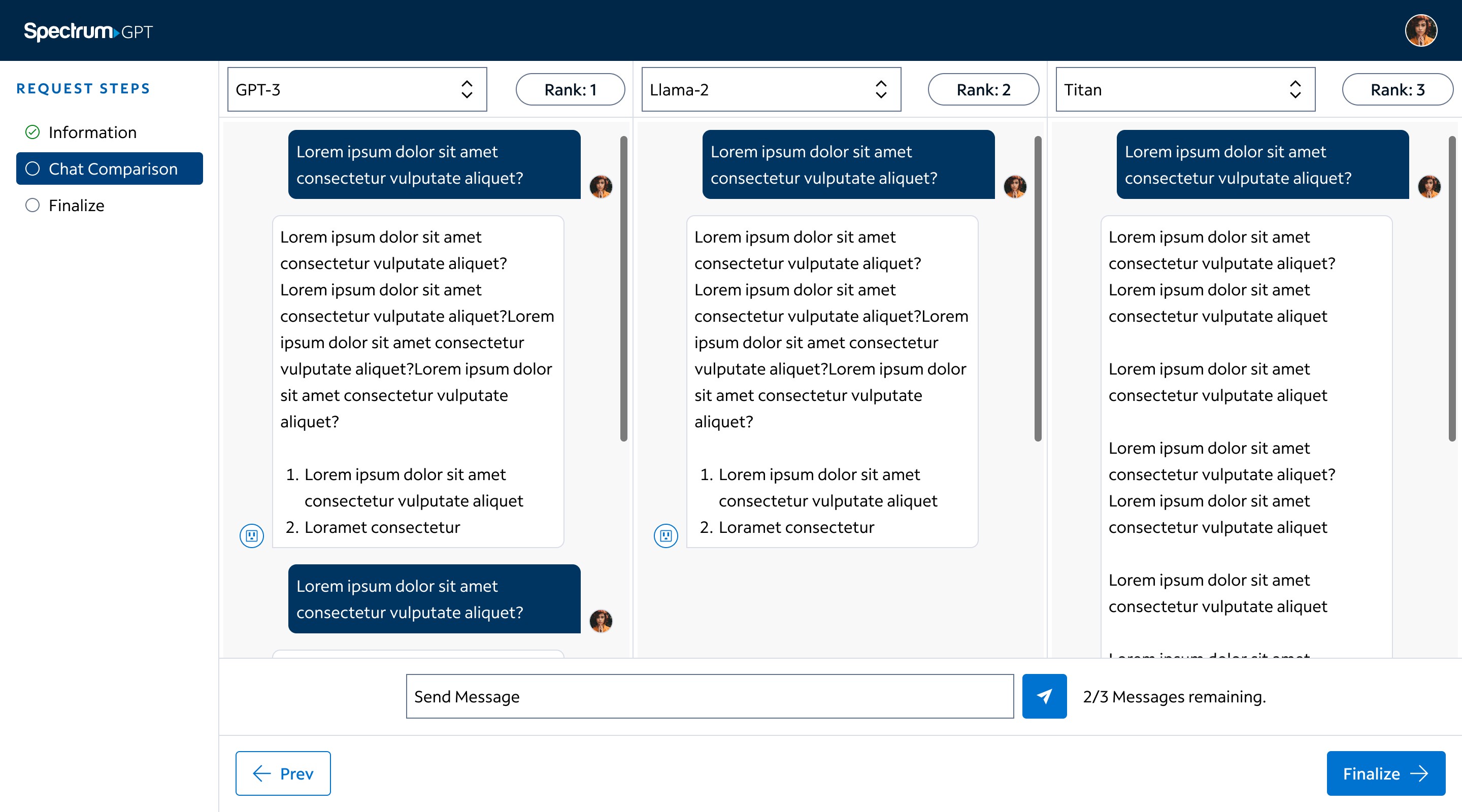Open Finalize step in Request Steps
The image size is (1462, 812).
point(77,206)
